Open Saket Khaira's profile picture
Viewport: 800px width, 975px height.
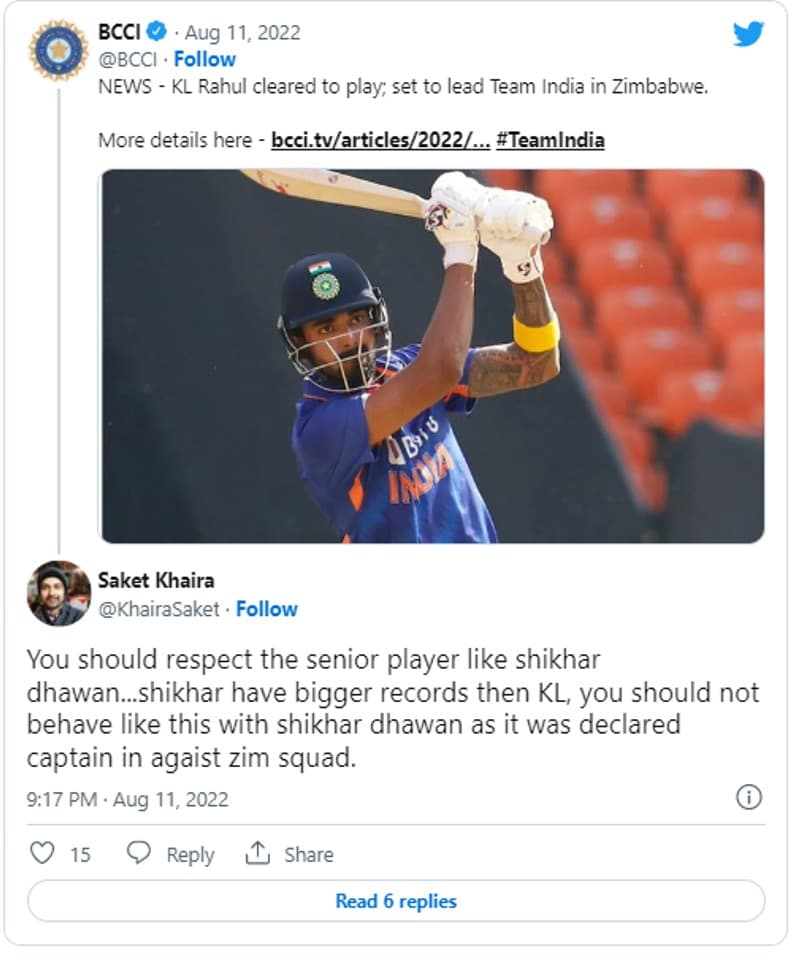(x=58, y=593)
